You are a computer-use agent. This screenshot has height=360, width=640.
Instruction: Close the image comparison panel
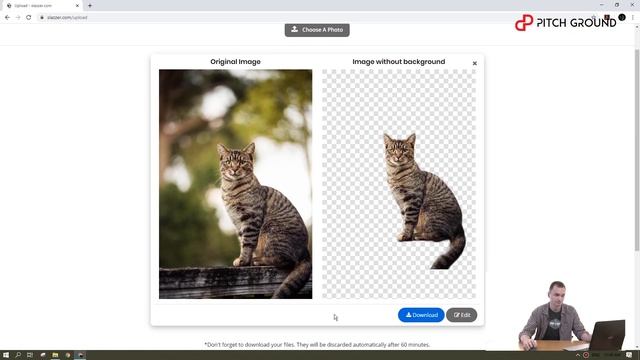(474, 63)
